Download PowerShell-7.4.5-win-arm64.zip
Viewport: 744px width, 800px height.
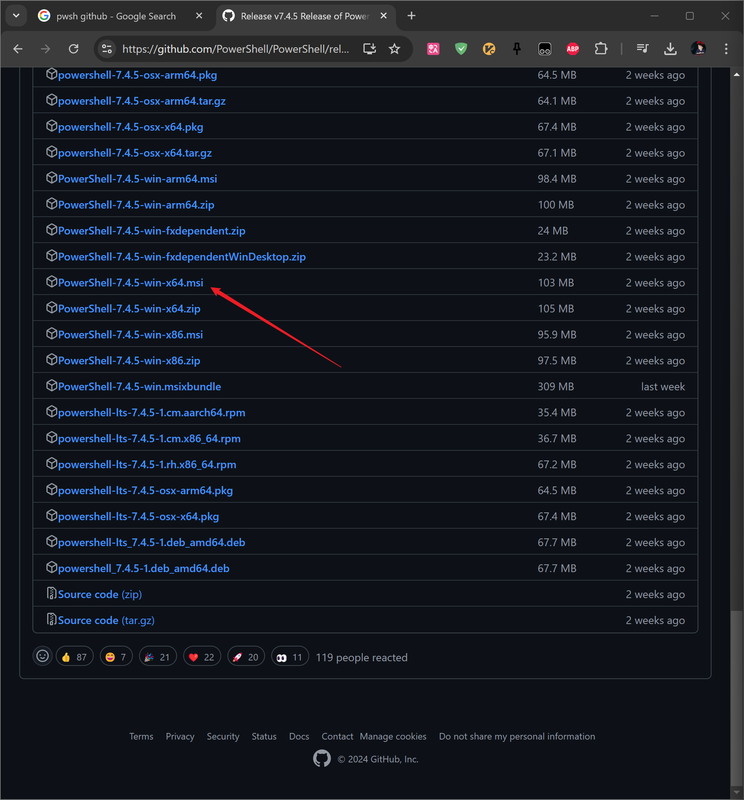(136, 205)
